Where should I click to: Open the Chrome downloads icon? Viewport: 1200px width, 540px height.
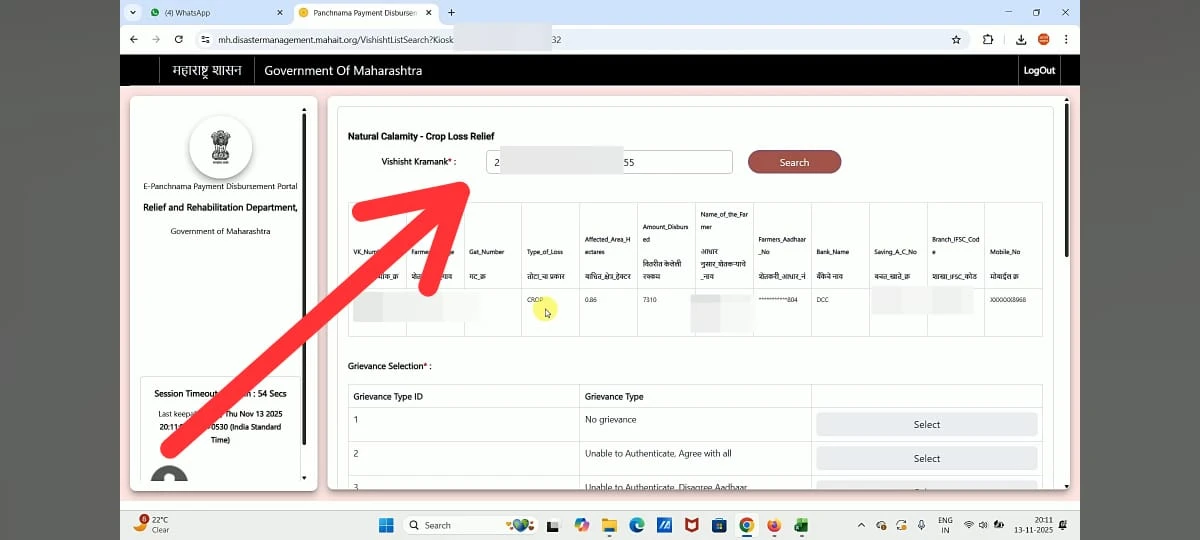(x=1021, y=40)
